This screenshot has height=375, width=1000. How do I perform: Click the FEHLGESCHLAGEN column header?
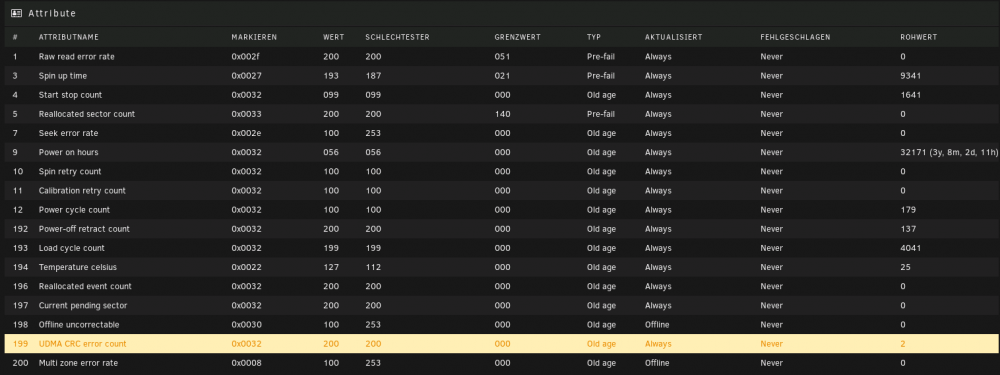pyautogui.click(x=795, y=38)
